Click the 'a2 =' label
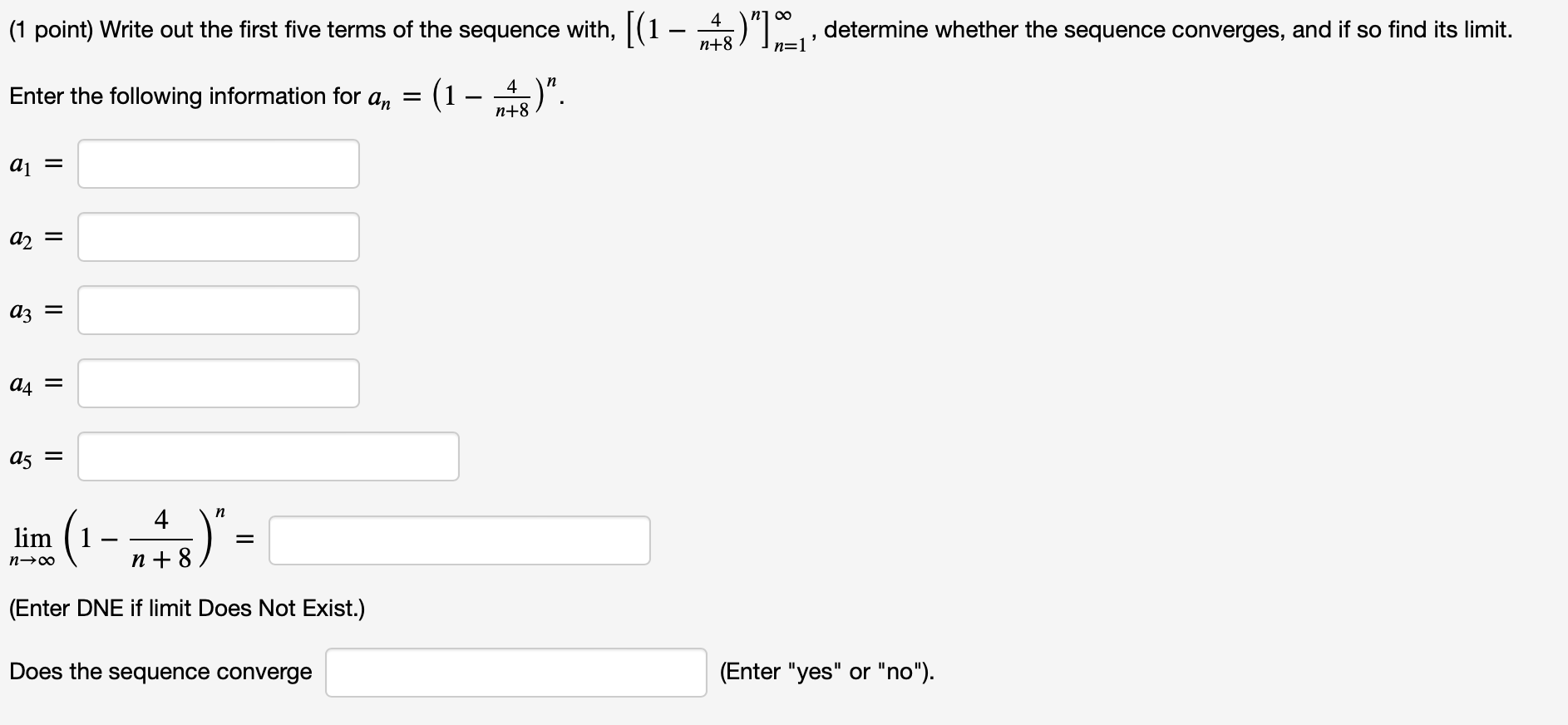 click(36, 238)
